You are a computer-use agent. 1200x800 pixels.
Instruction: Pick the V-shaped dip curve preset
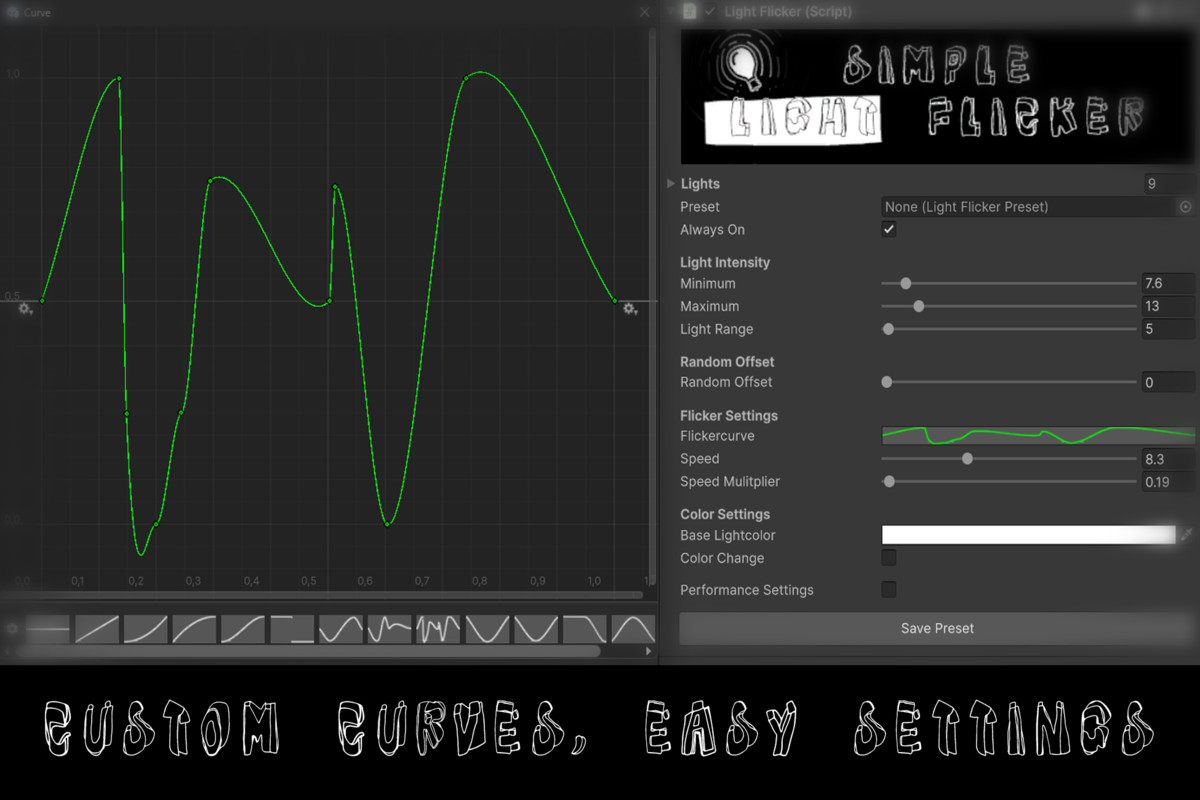(x=487, y=628)
